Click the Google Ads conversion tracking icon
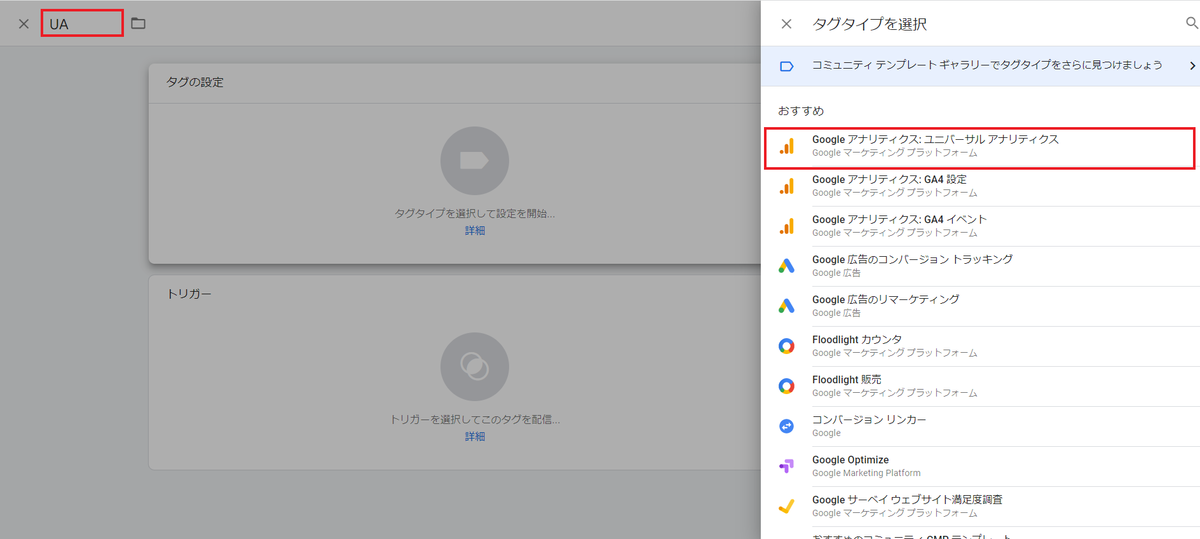The height and width of the screenshot is (539, 1200). pyautogui.click(x=787, y=266)
